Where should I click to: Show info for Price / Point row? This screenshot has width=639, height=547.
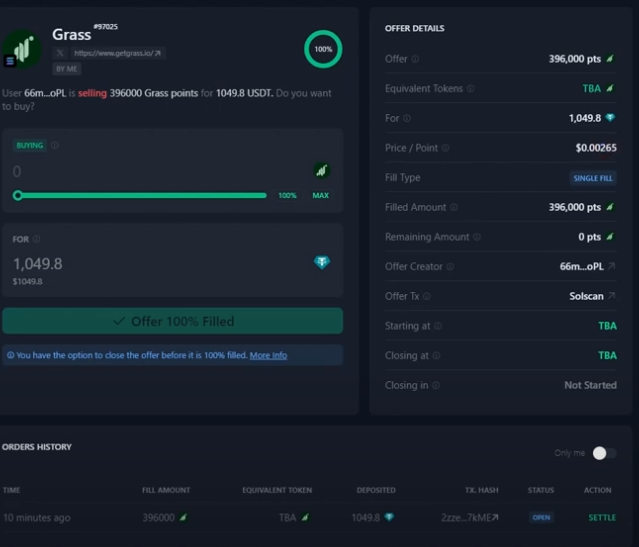(445, 148)
